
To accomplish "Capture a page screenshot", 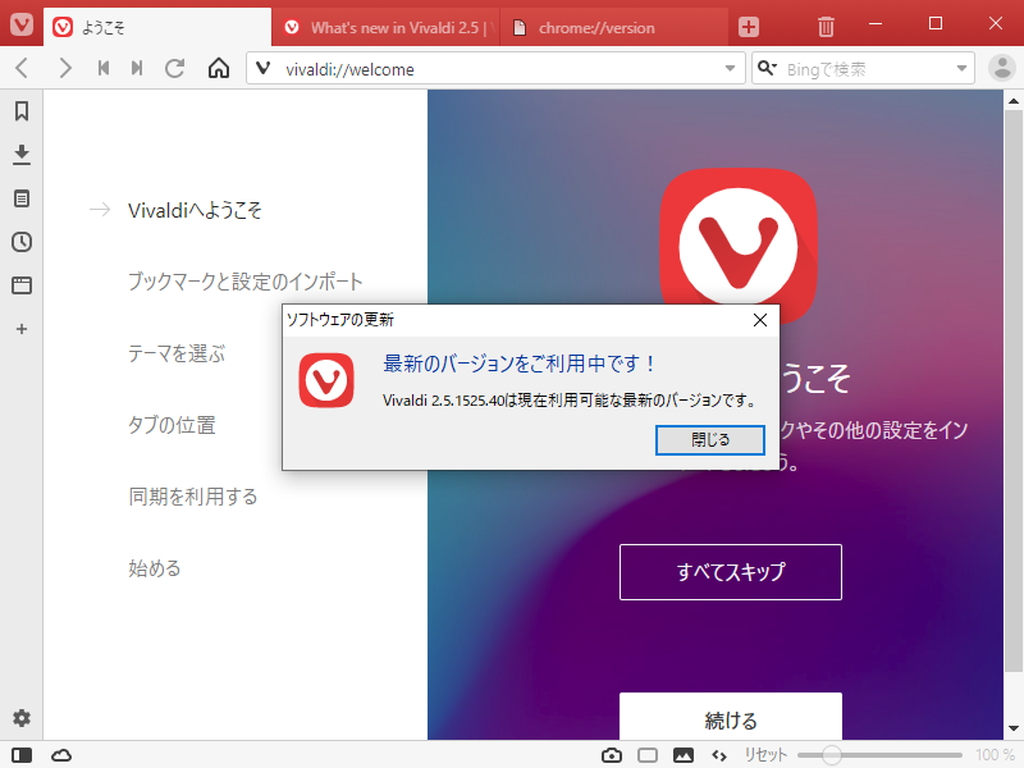I will (x=611, y=755).
